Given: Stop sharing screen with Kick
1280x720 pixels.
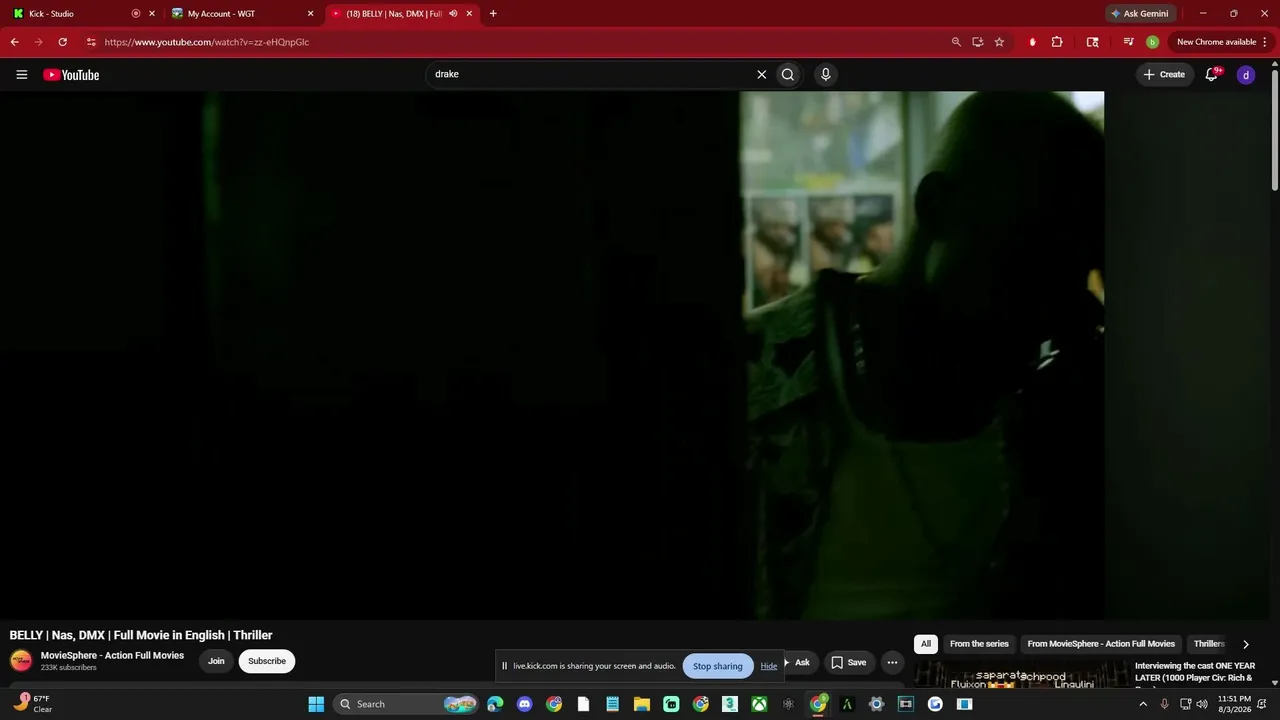Looking at the screenshot, I should click(x=718, y=666).
